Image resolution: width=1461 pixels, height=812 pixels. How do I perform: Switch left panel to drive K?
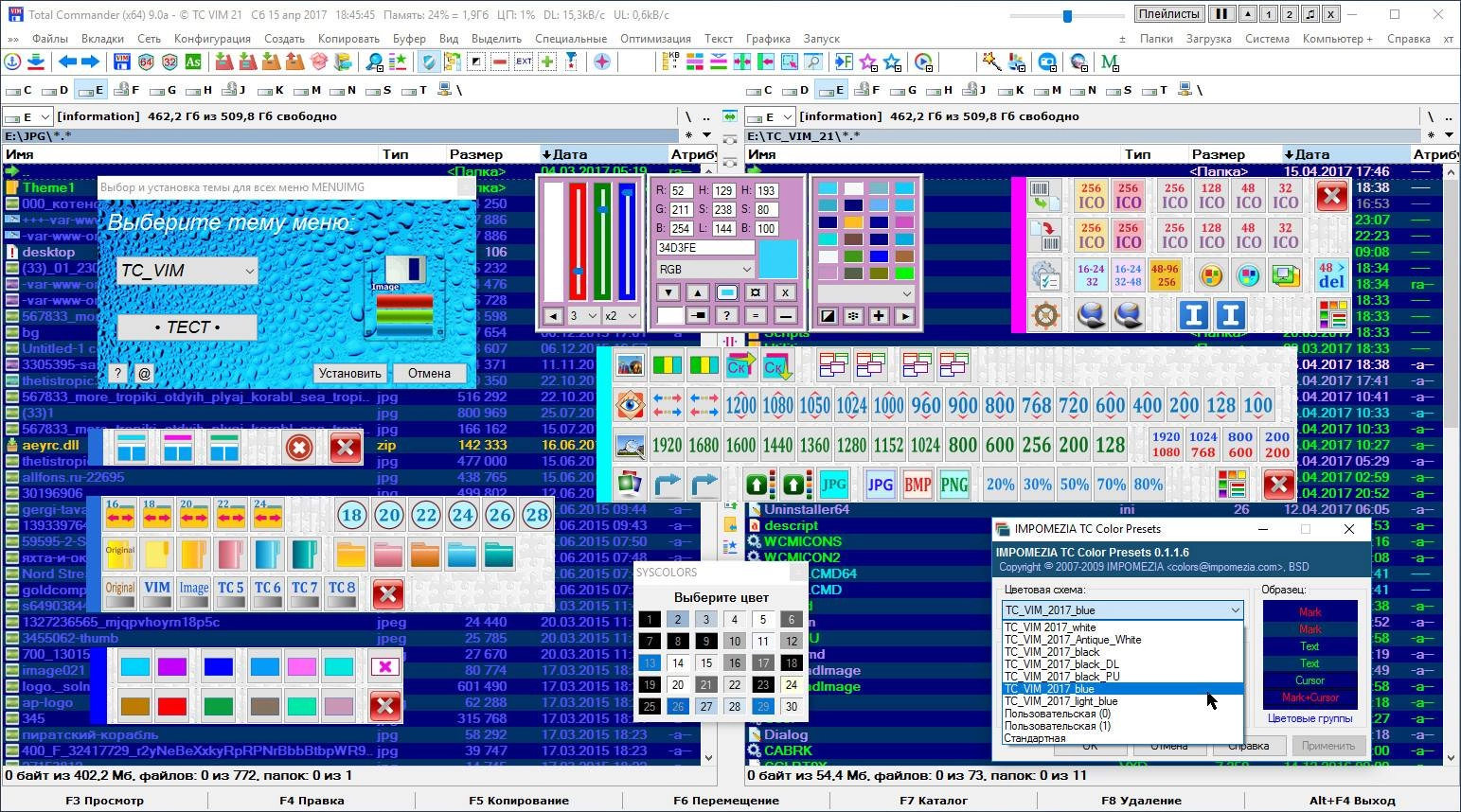272,90
